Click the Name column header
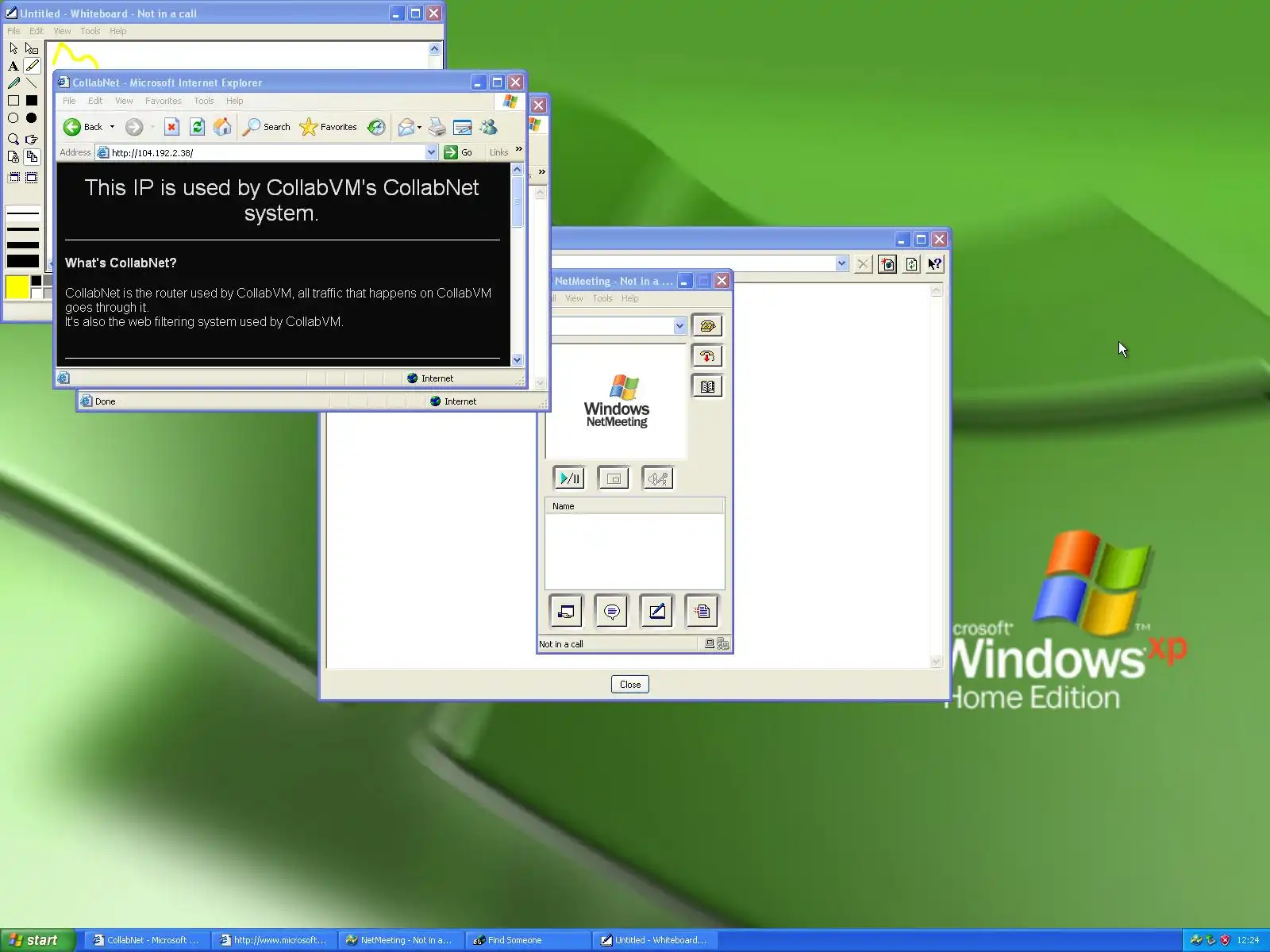1270x952 pixels. tap(634, 506)
